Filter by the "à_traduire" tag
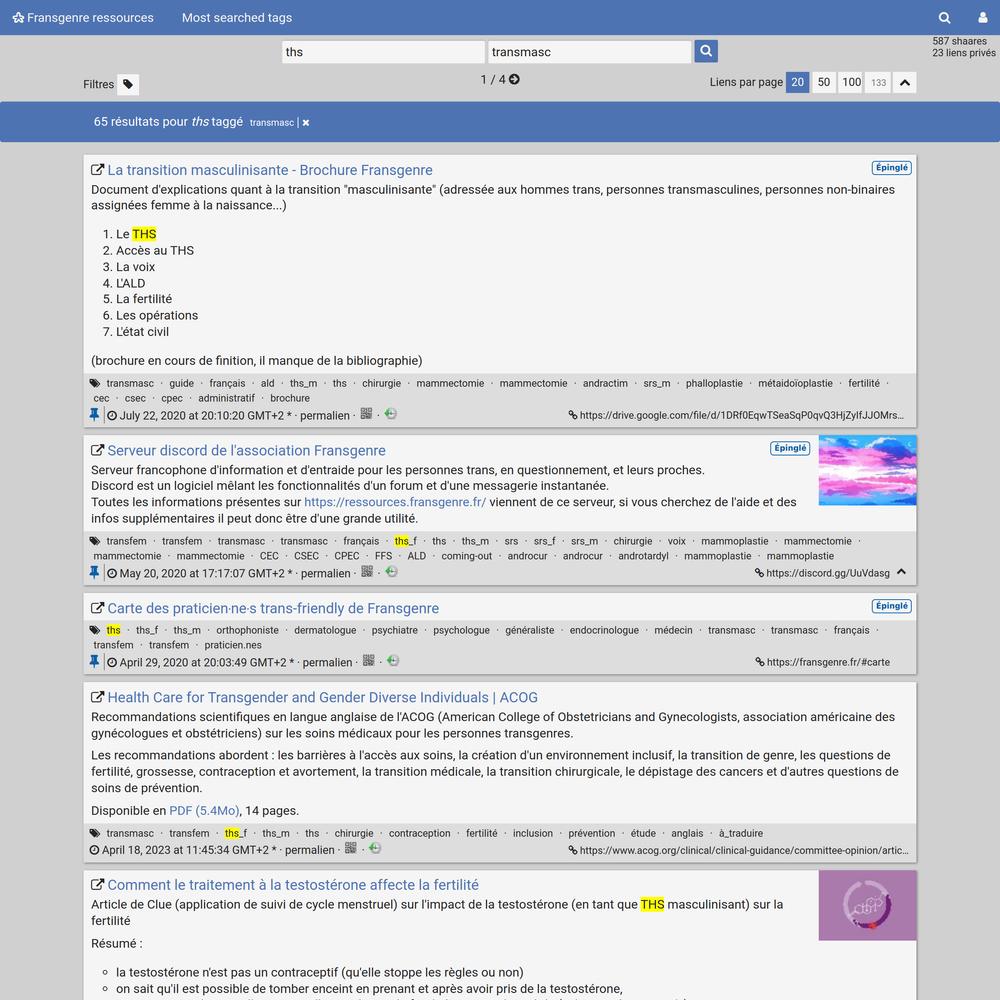Image resolution: width=1000 pixels, height=1000 pixels. tap(741, 834)
